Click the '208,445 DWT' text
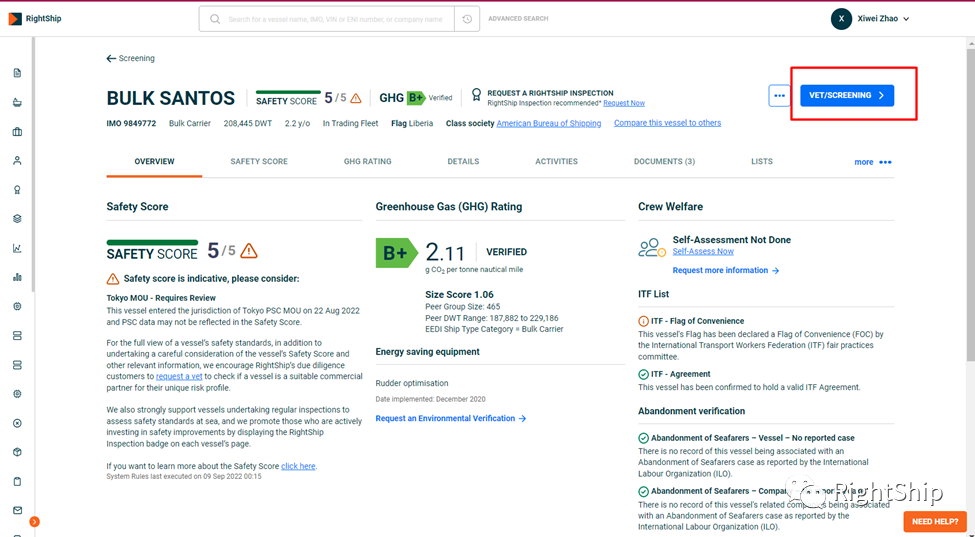The image size is (975, 537). click(247, 123)
